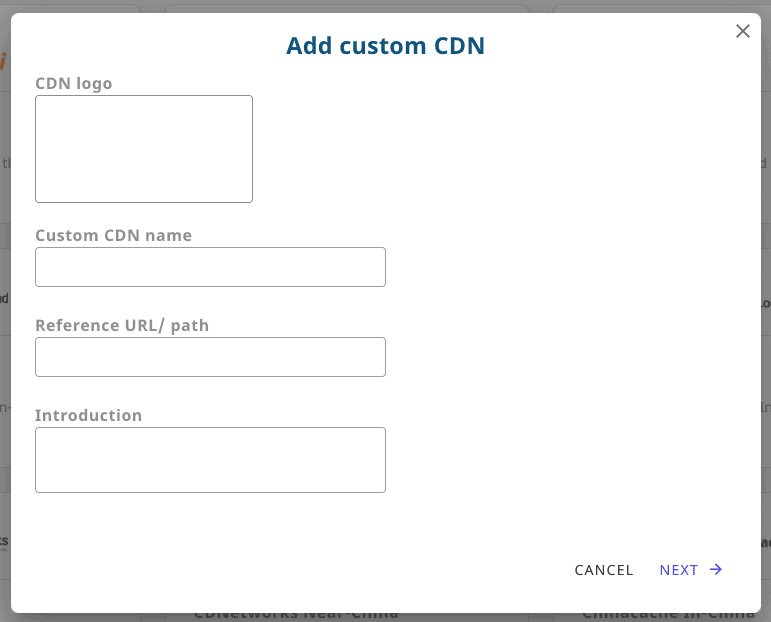Click the orange logo fragment behind the overlay
The image size is (771, 622).
pyautogui.click(x=3, y=61)
